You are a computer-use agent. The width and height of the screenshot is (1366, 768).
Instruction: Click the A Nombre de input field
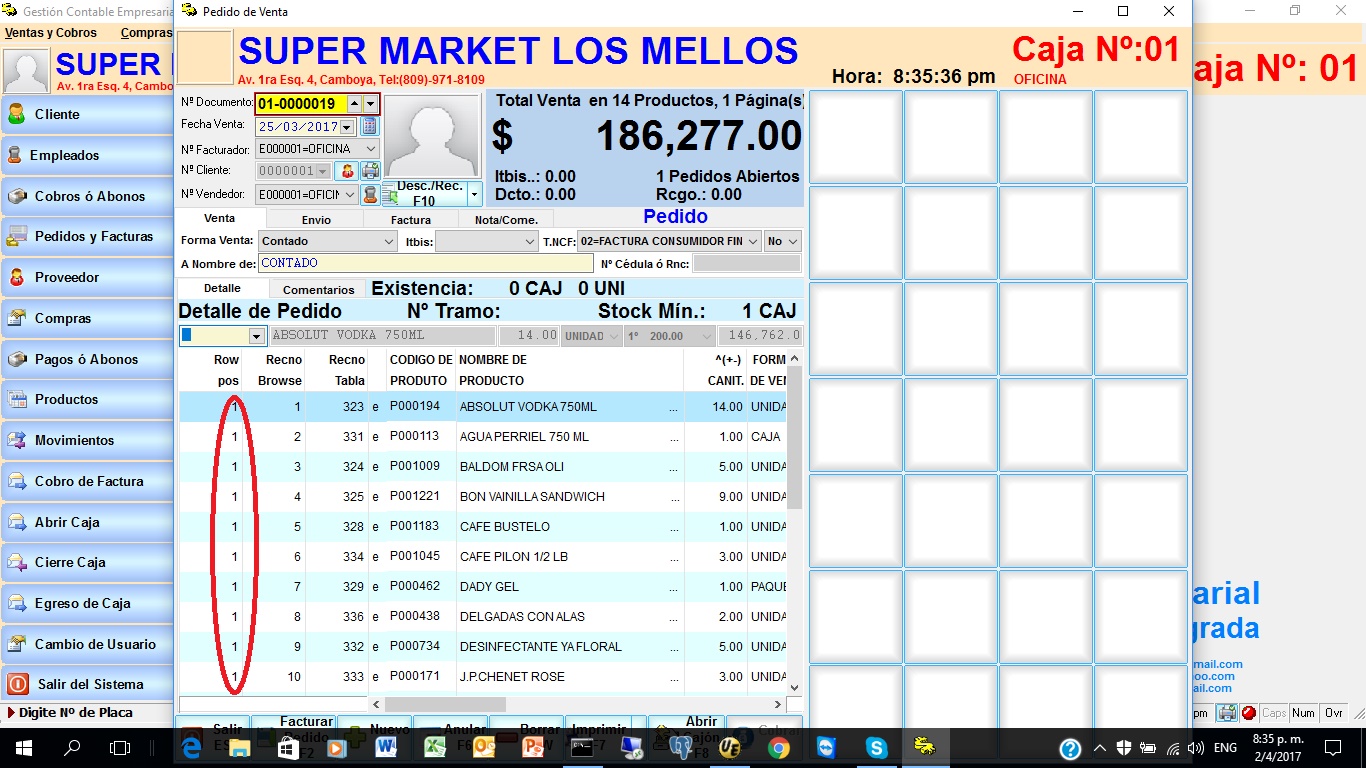(425, 264)
